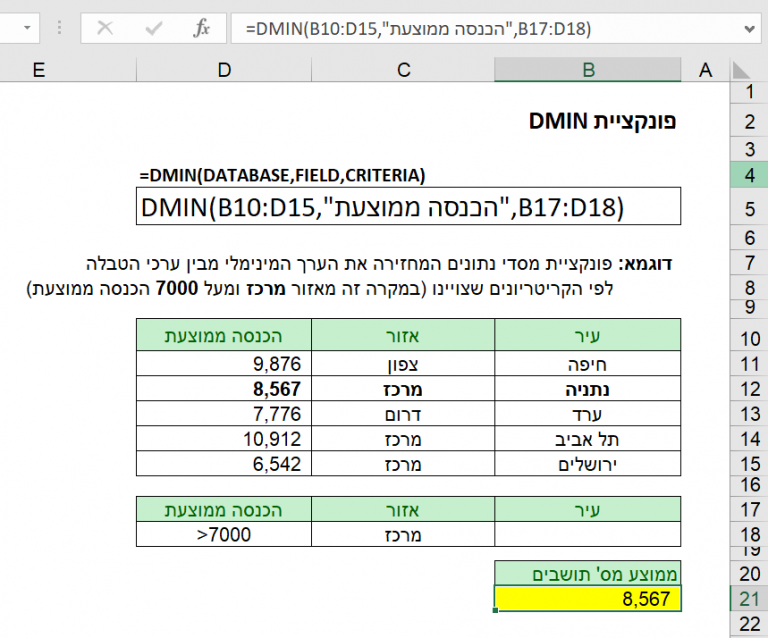The width and height of the screenshot is (768, 638).
Task: Click the bold 8,567 cell in row 12
Action: pos(224,389)
